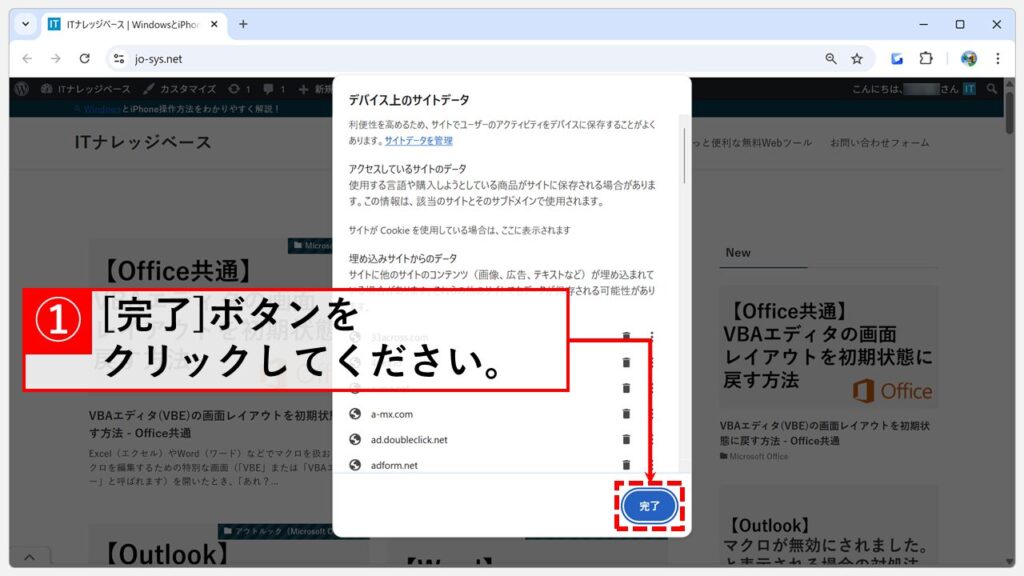Reload the page with the refresh icon

(84, 59)
